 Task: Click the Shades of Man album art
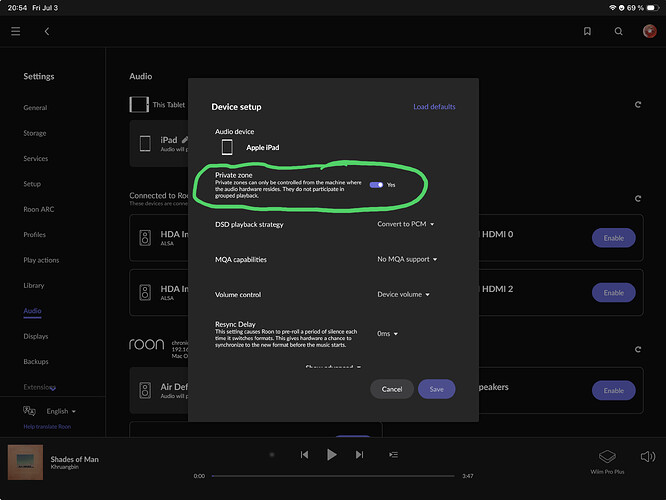click(25, 462)
